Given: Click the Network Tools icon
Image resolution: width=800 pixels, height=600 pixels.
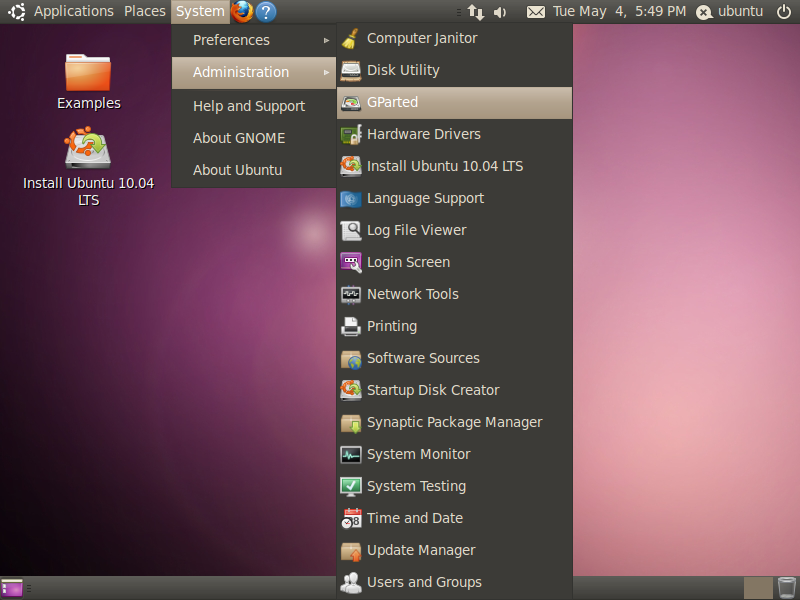Looking at the screenshot, I should tap(351, 294).
